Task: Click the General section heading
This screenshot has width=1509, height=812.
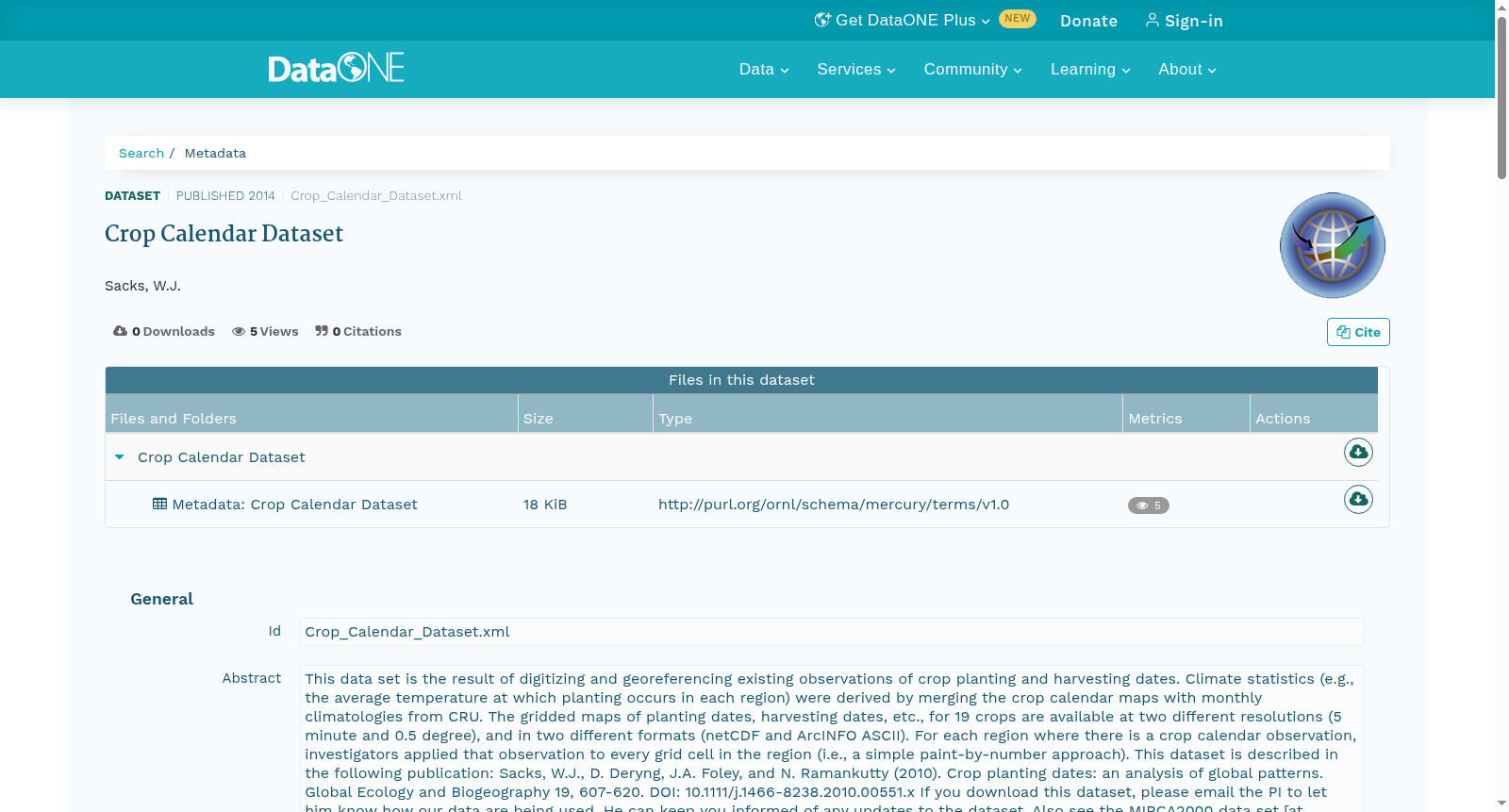Action: 161,599
